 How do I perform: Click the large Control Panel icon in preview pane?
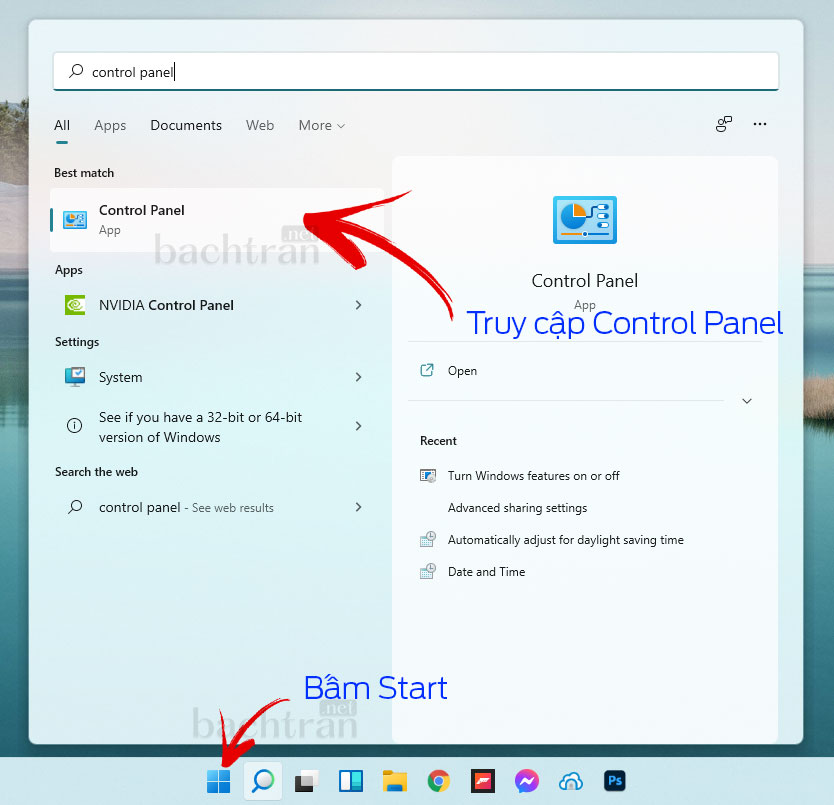(x=585, y=220)
